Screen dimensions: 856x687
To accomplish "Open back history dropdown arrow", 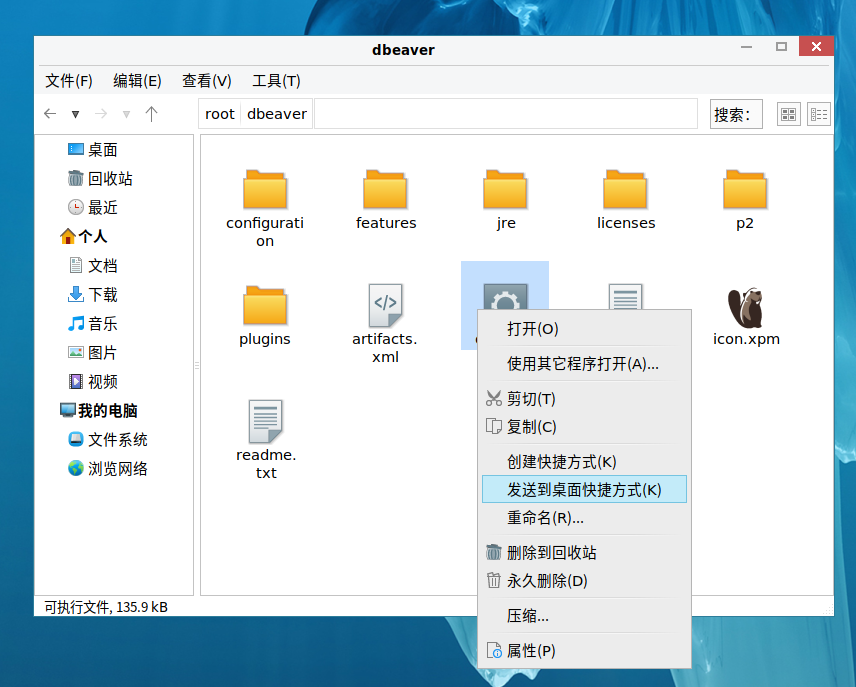I will coord(75,114).
